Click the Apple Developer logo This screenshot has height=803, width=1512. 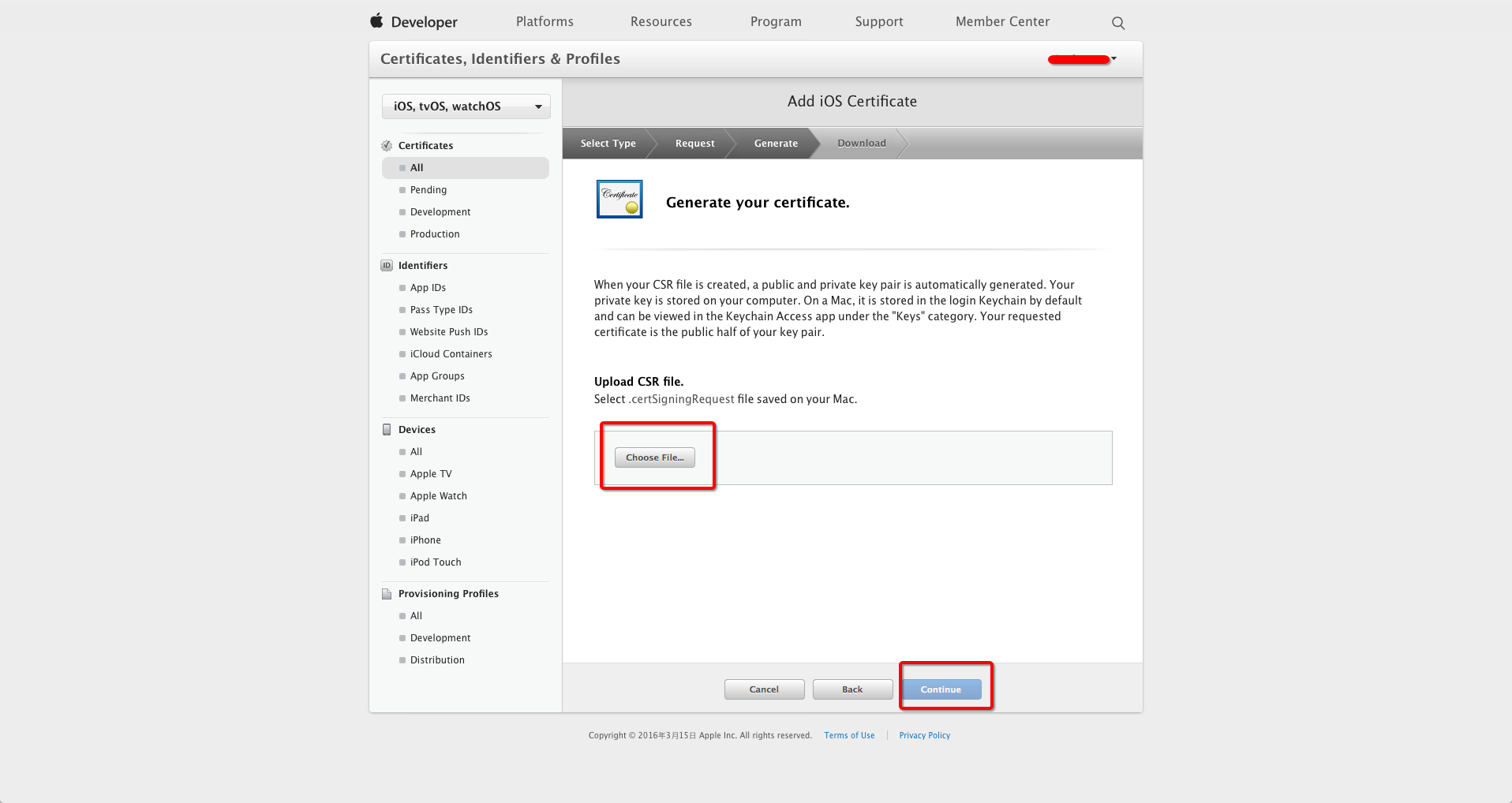coord(414,21)
